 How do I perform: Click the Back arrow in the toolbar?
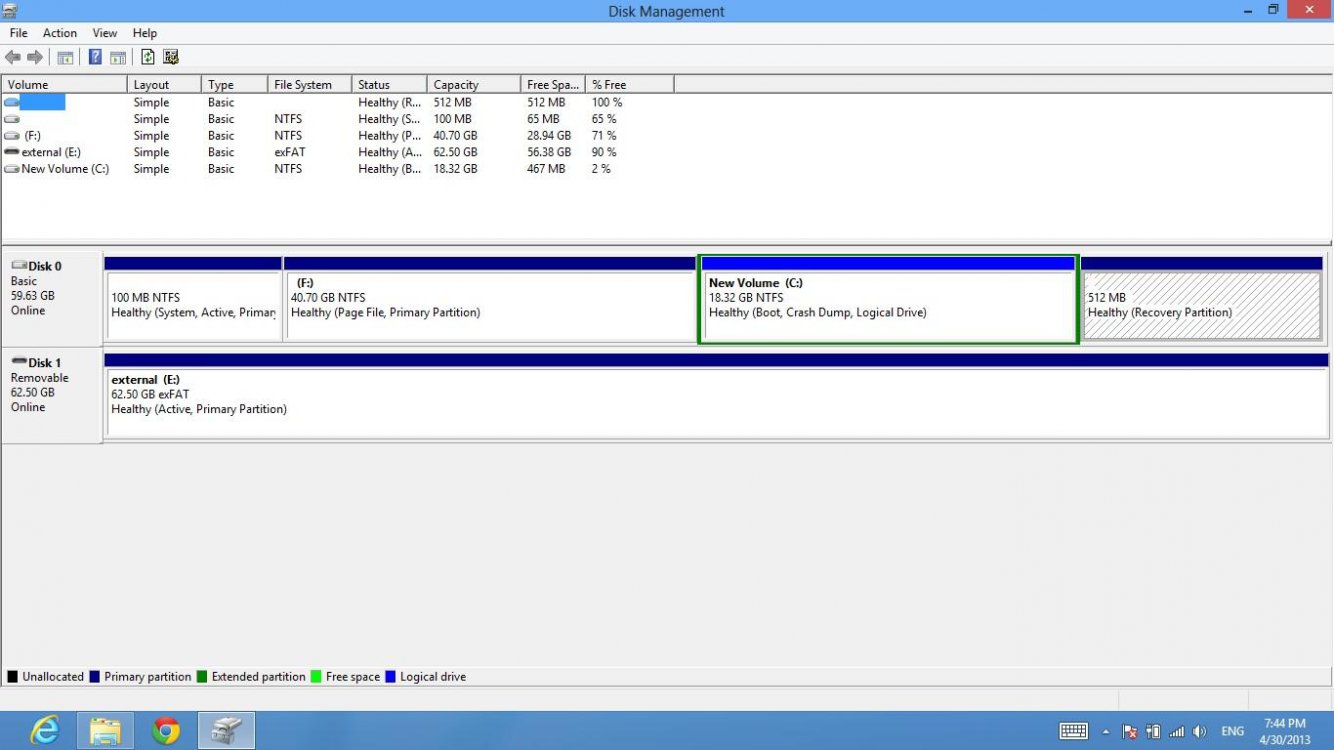pos(13,57)
